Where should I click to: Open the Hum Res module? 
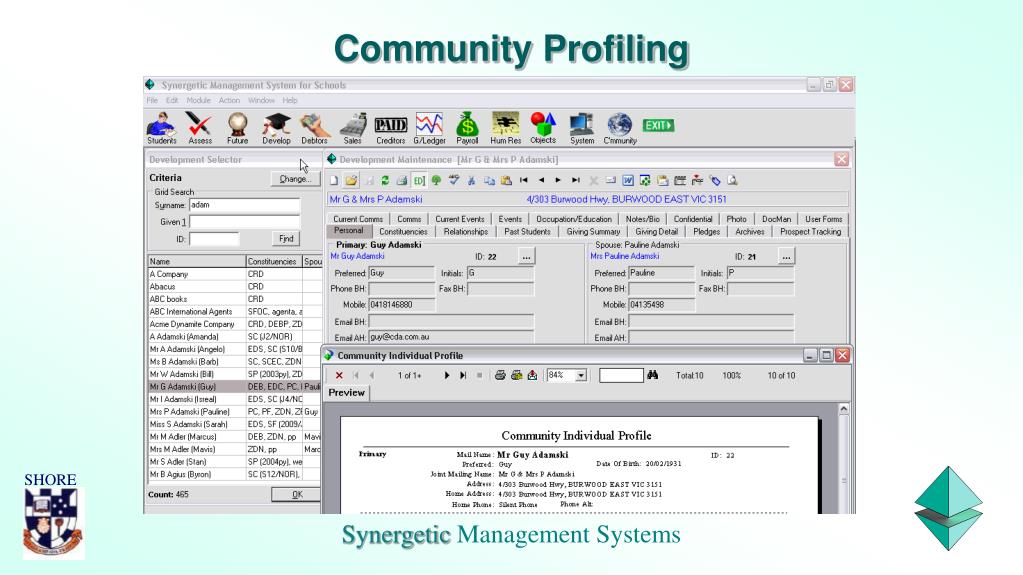[x=506, y=128]
